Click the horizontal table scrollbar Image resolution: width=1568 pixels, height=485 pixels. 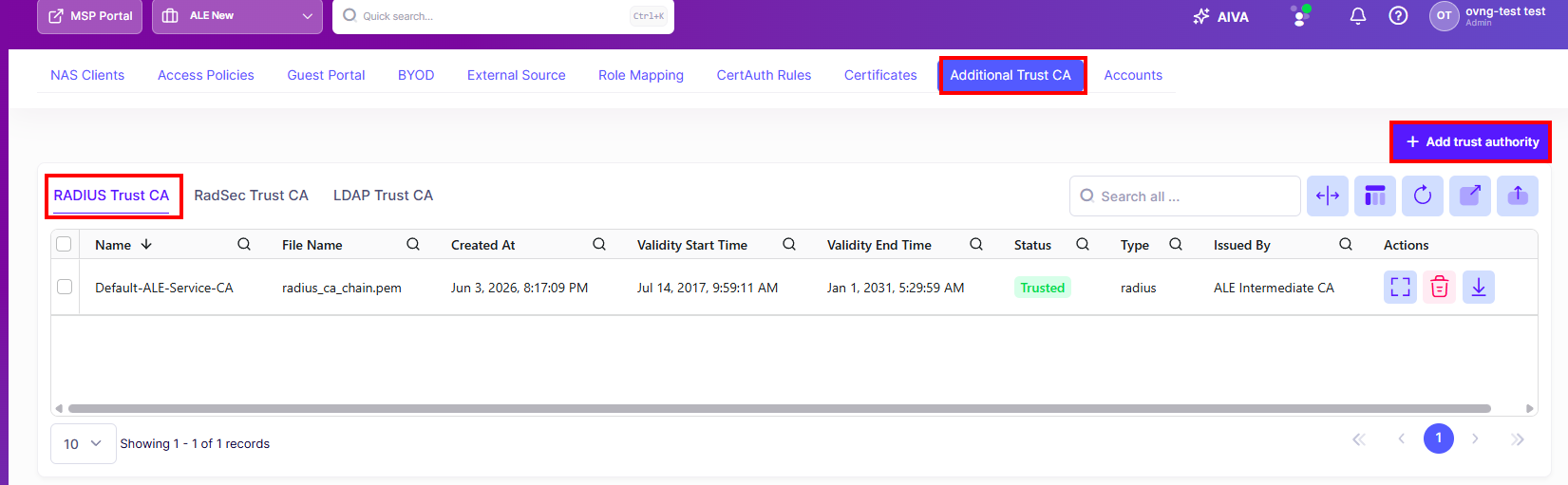point(779,409)
